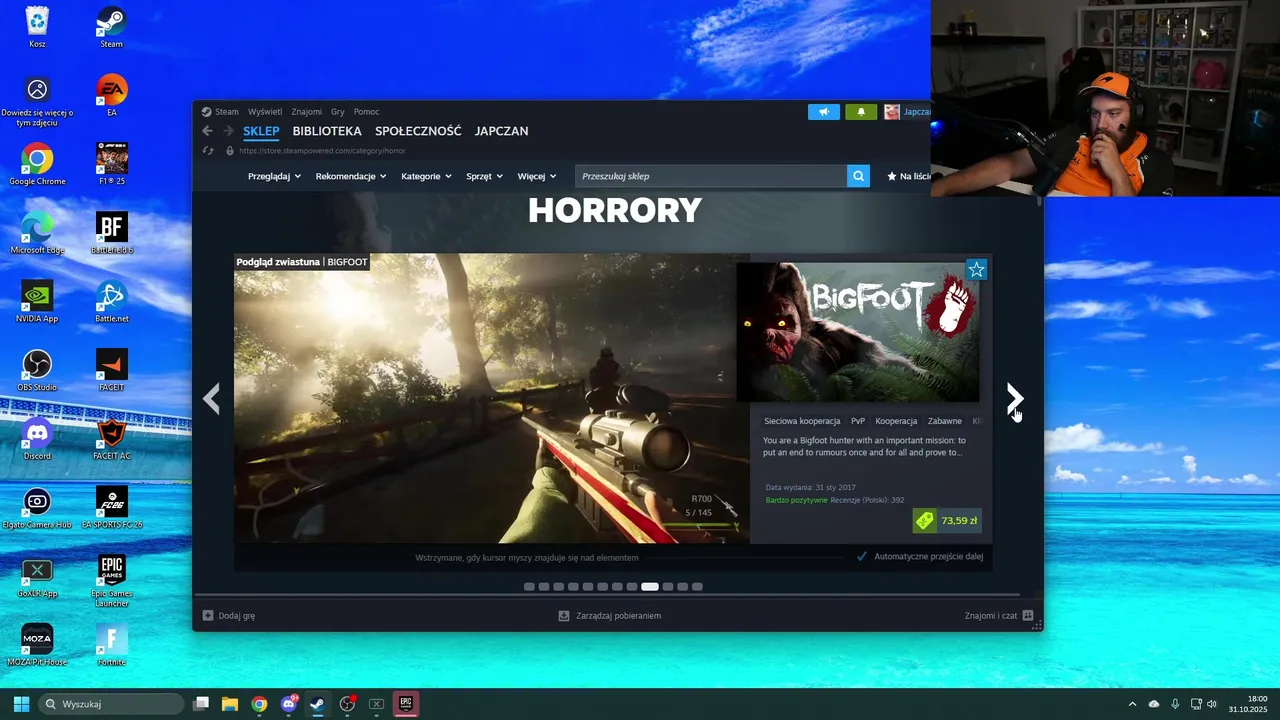The image size is (1280, 720).
Task: Open Znajomi i czat
Action: click(999, 616)
